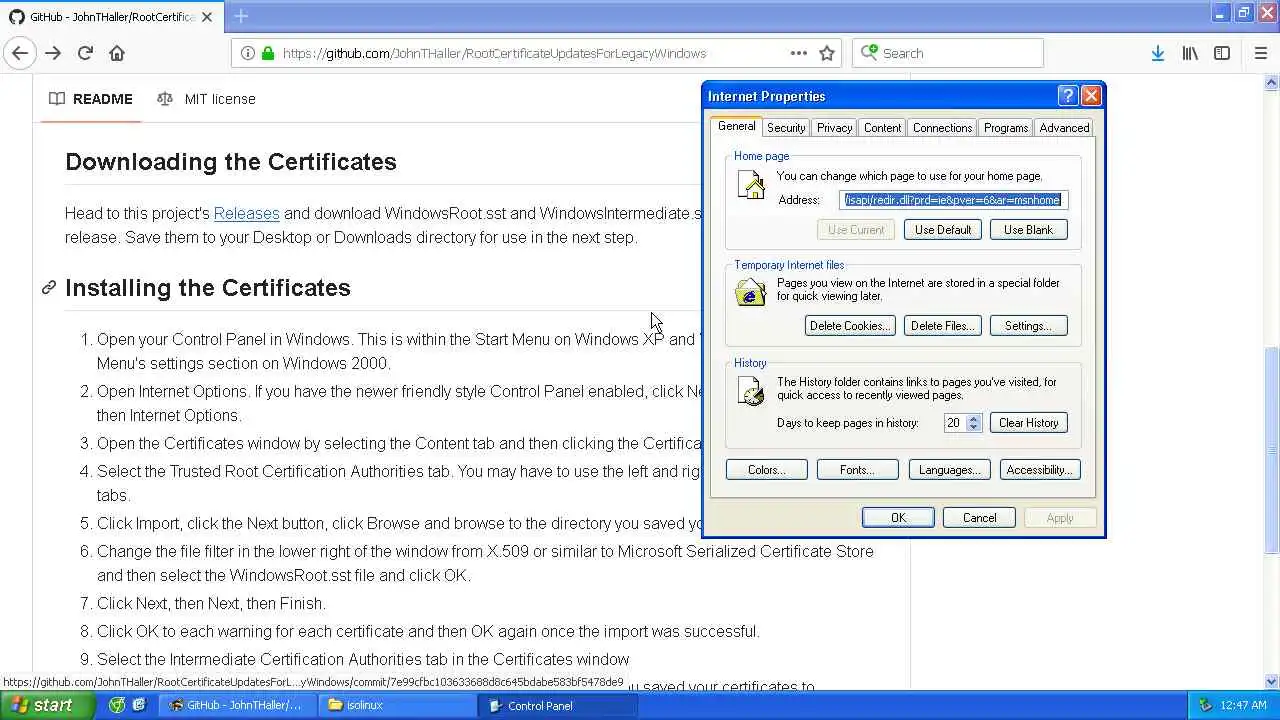Switch to Control Panel taskbar button
This screenshot has width=1280, height=720.
(558, 705)
